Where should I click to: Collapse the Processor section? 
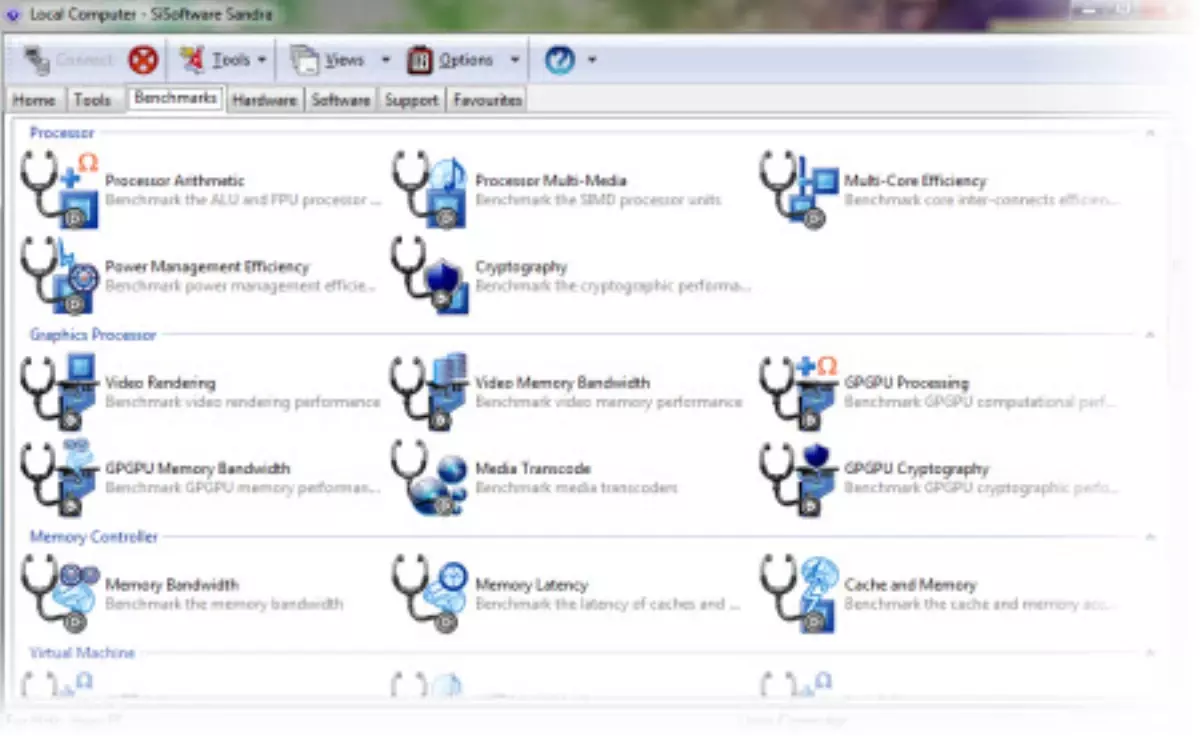click(x=1150, y=133)
